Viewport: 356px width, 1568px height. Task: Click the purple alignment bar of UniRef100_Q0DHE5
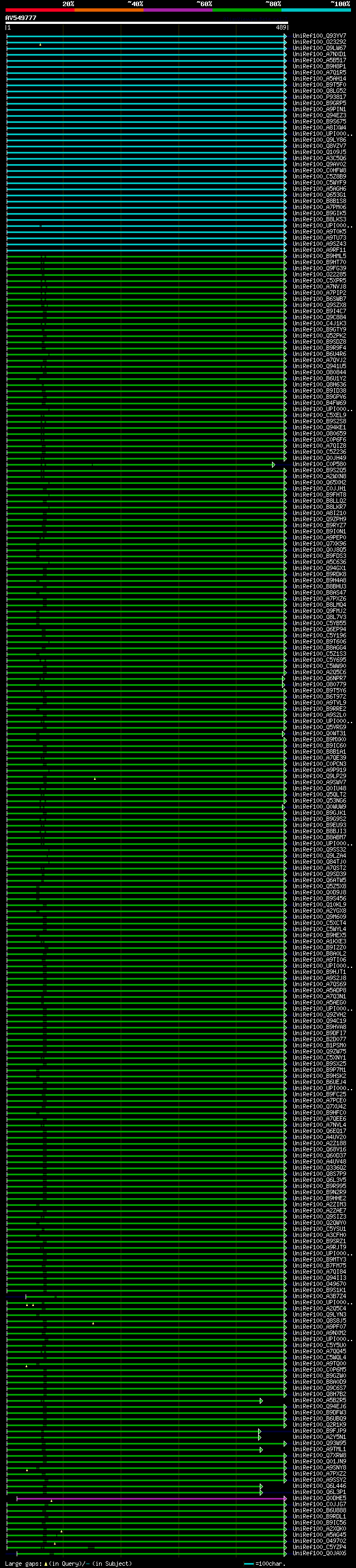(x=151, y=1498)
